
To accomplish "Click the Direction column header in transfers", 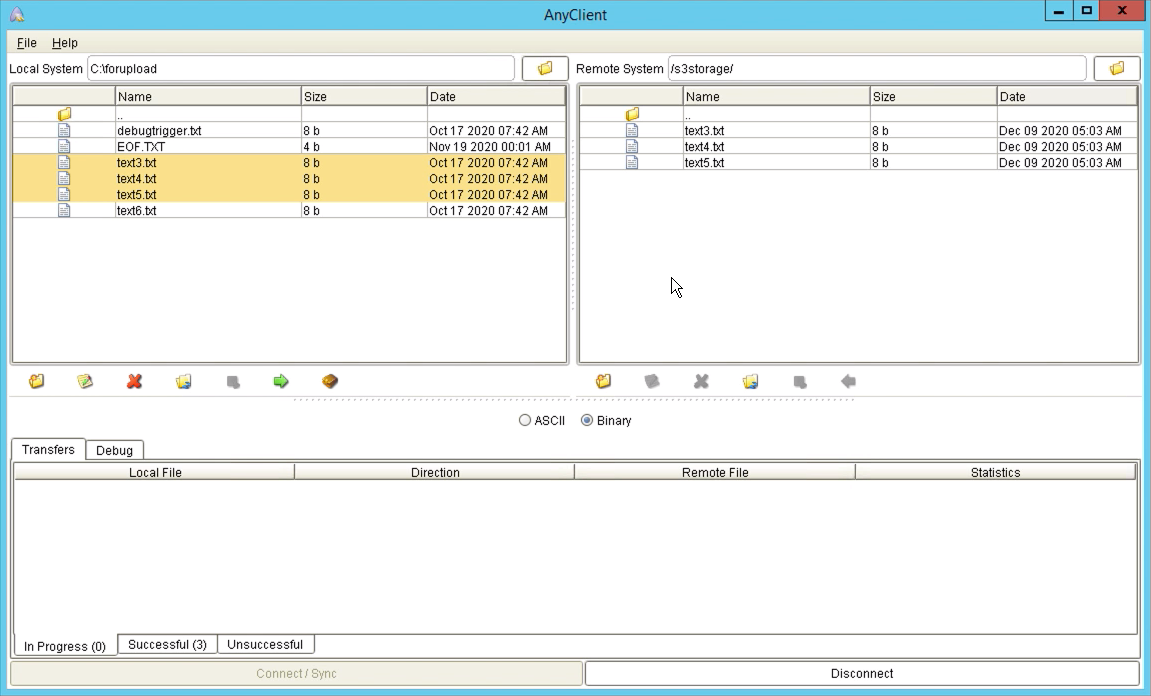I will pos(435,472).
